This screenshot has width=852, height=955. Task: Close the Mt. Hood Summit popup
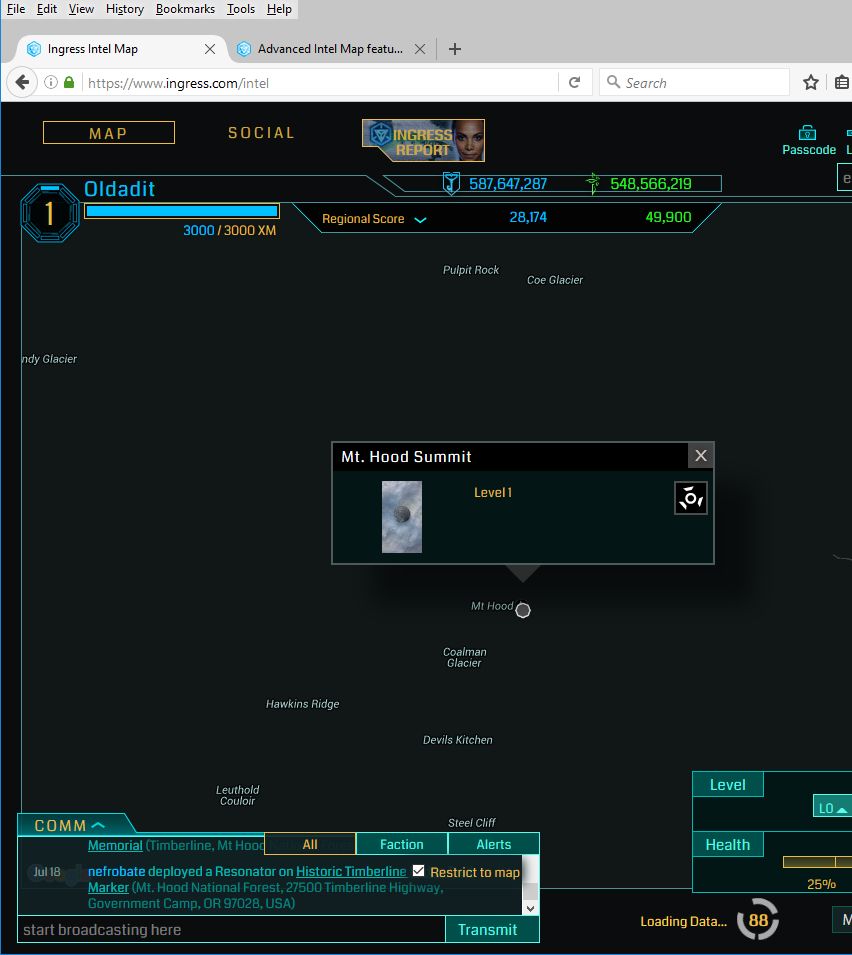(701, 456)
